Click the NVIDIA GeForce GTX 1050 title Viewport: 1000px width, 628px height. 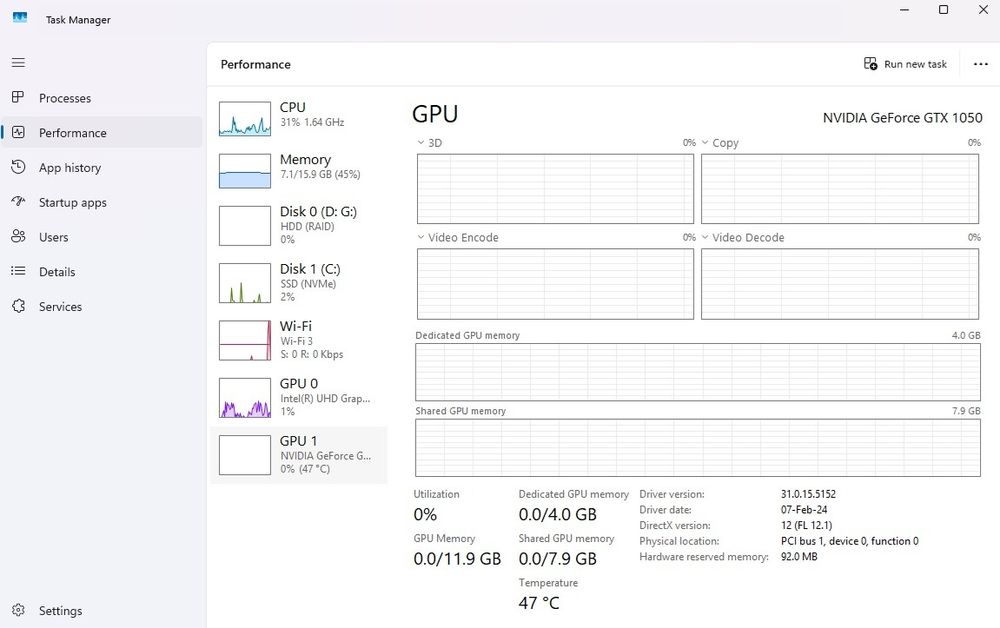(x=902, y=118)
